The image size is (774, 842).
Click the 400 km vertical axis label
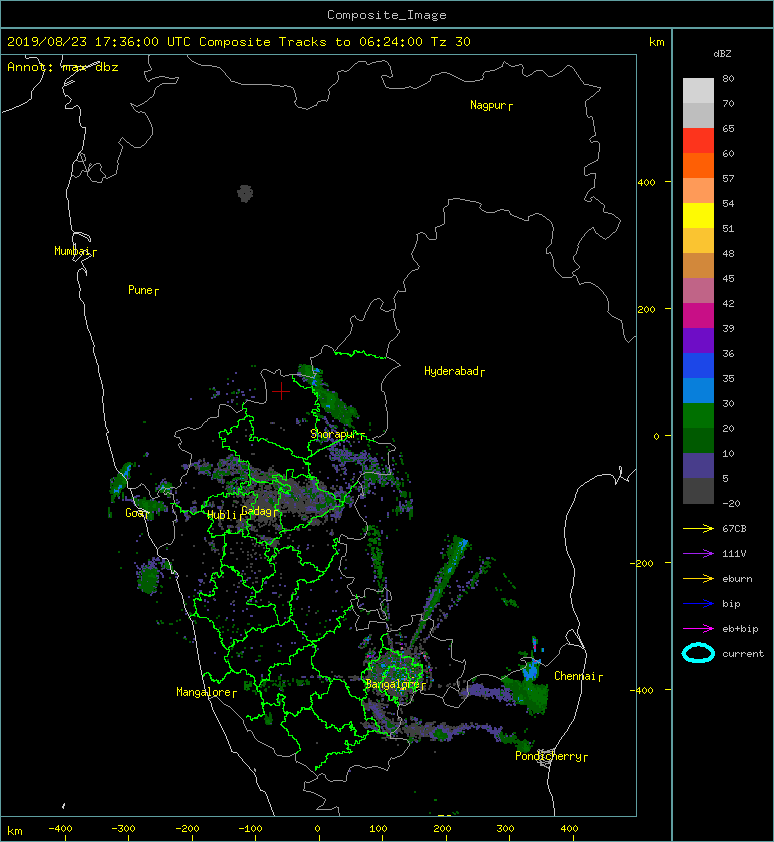point(646,183)
